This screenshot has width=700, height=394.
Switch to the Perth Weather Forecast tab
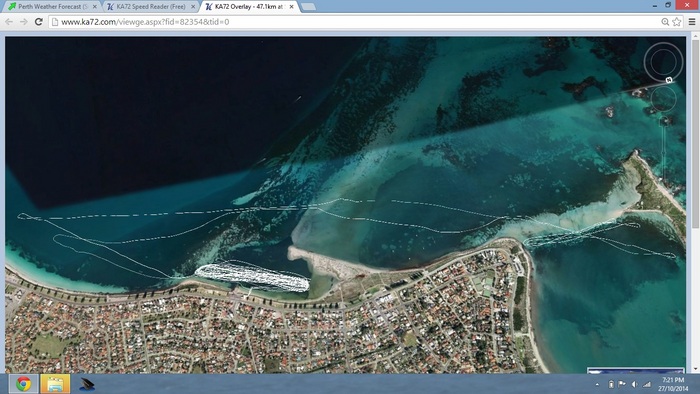point(52,7)
